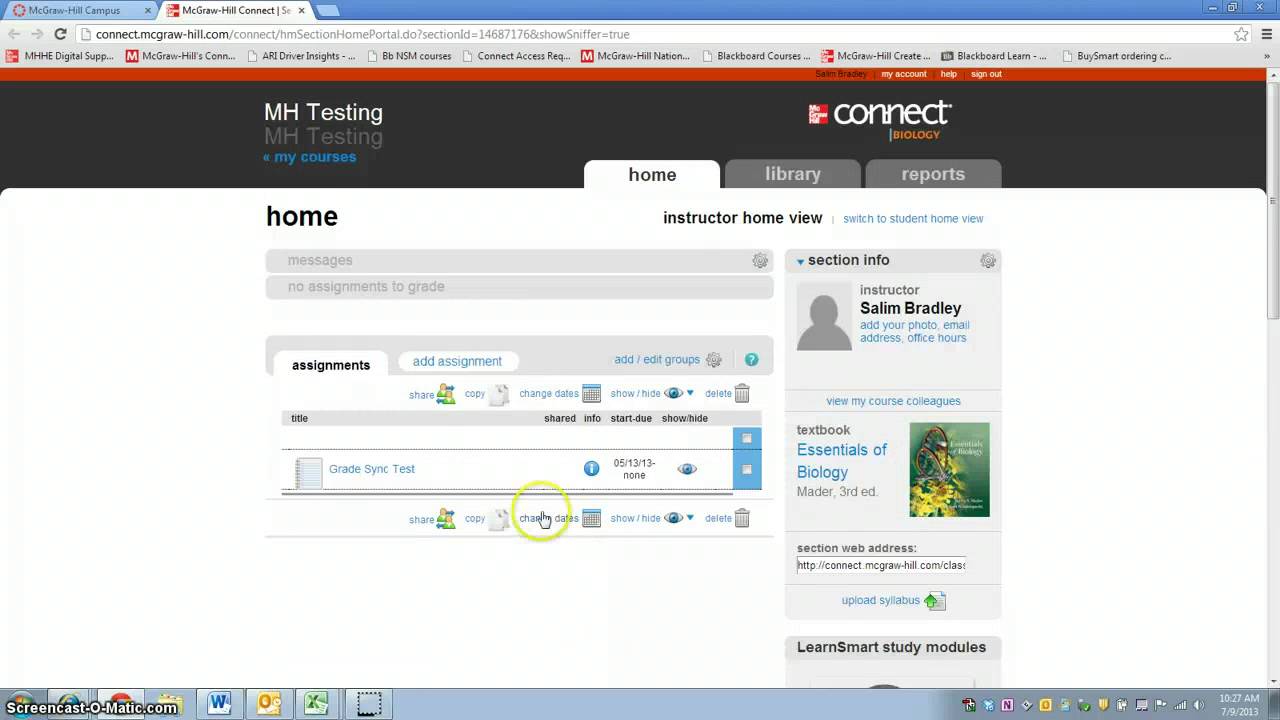Click the calendar icon in the lower toolbar

pos(591,518)
